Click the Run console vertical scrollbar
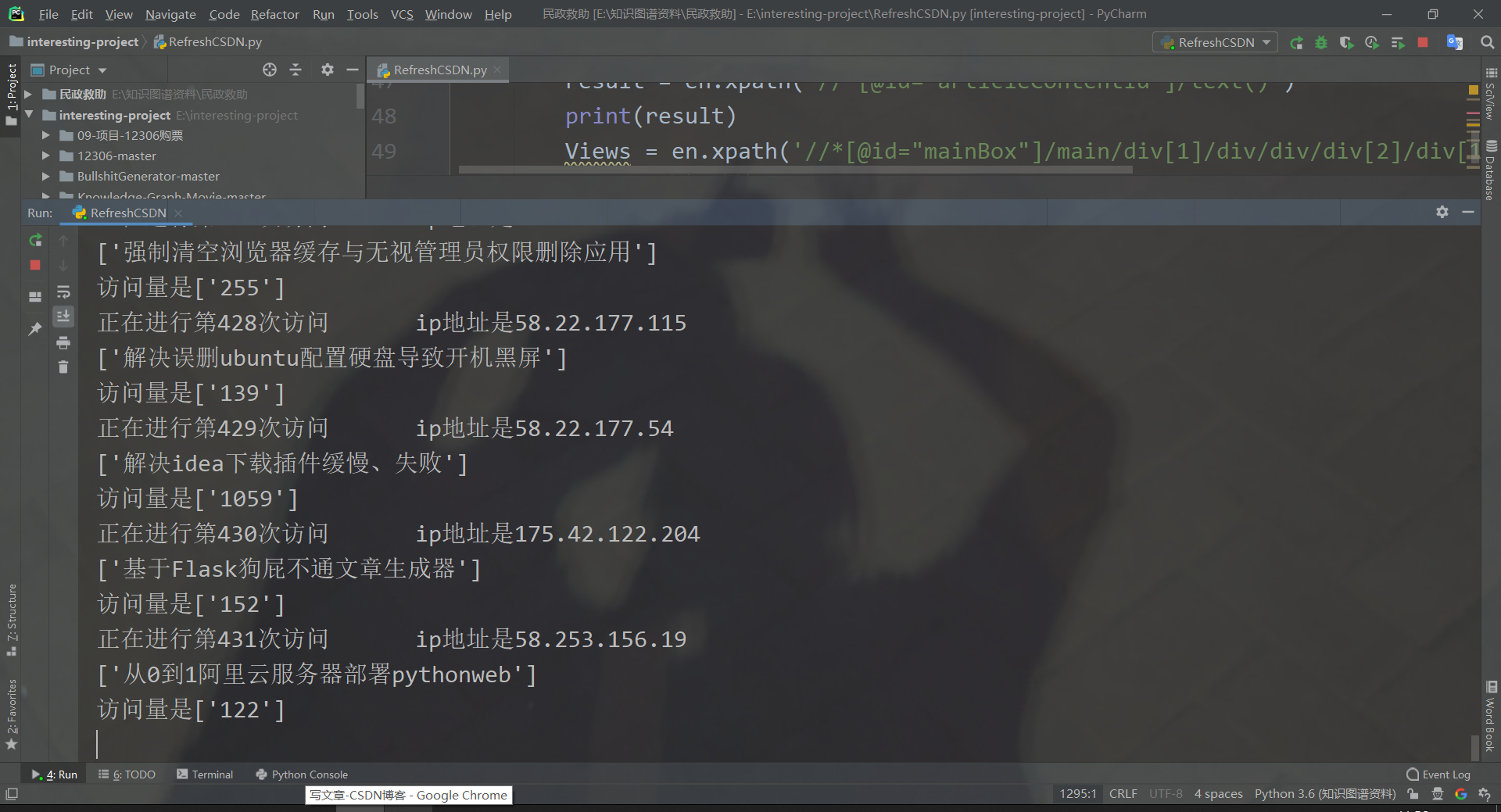 coord(1475,746)
